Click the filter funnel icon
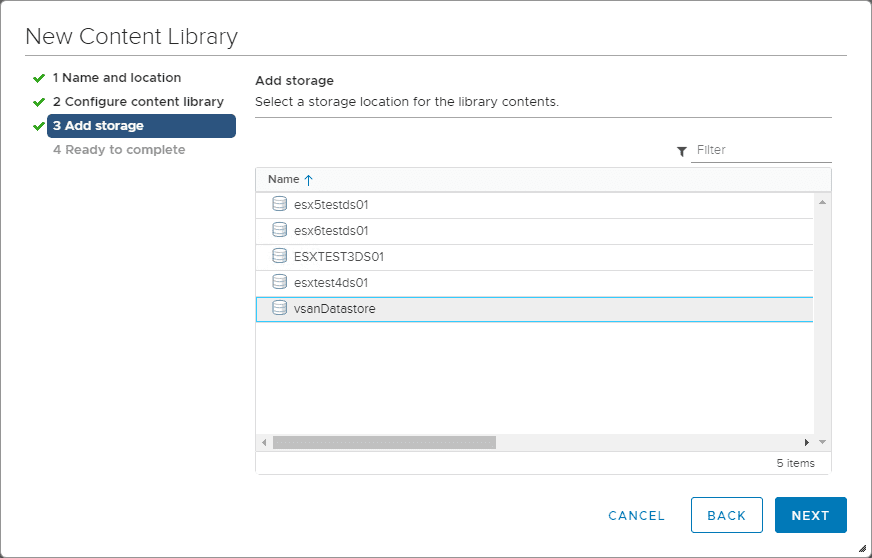 pyautogui.click(x=682, y=151)
